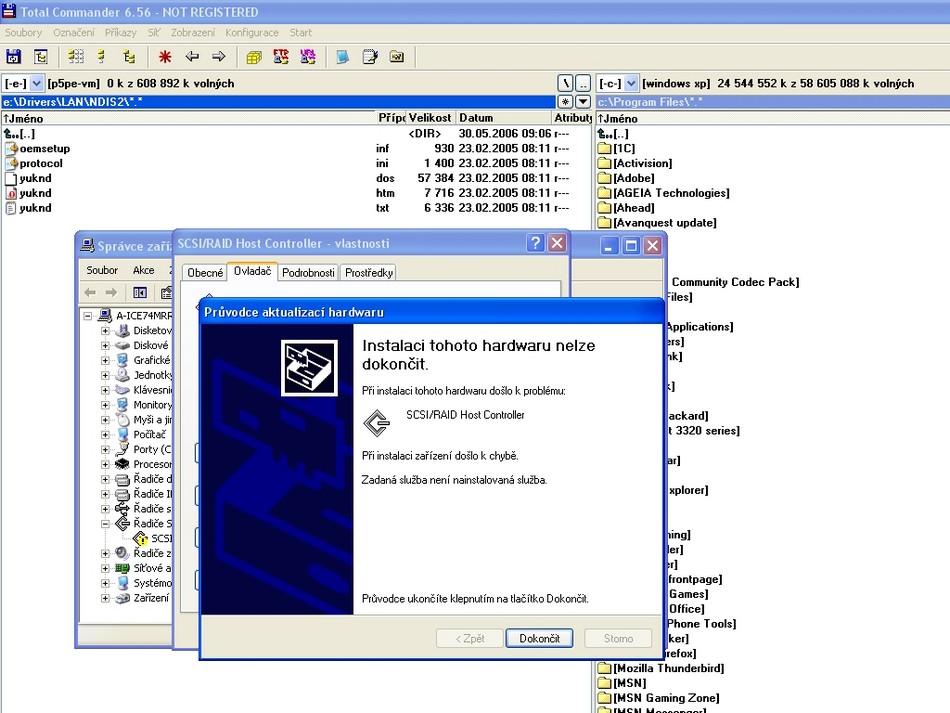Click the red asterisk invert selection icon
The width and height of the screenshot is (950, 713).
165,57
